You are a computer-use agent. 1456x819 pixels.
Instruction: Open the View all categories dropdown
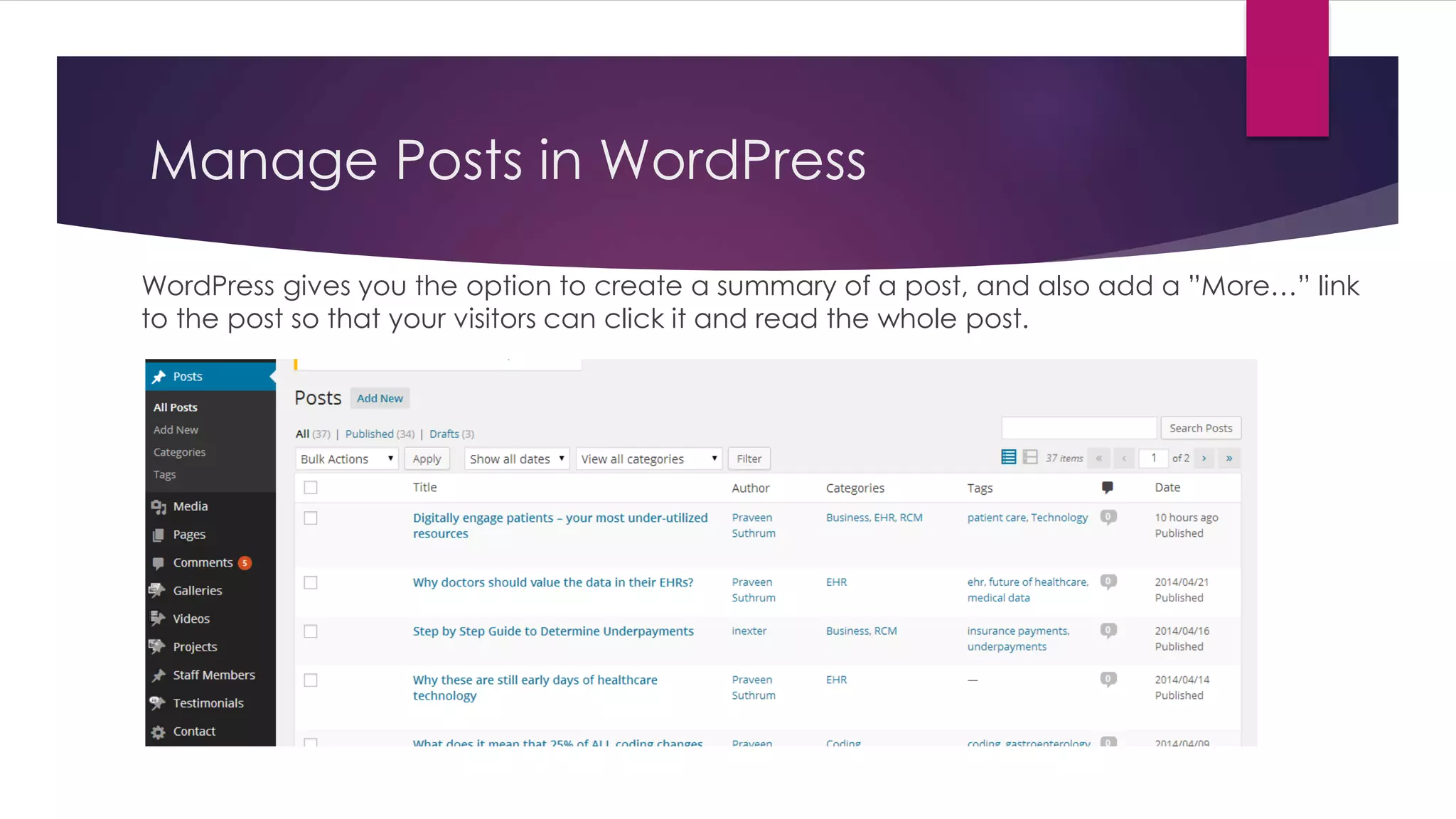(x=649, y=459)
